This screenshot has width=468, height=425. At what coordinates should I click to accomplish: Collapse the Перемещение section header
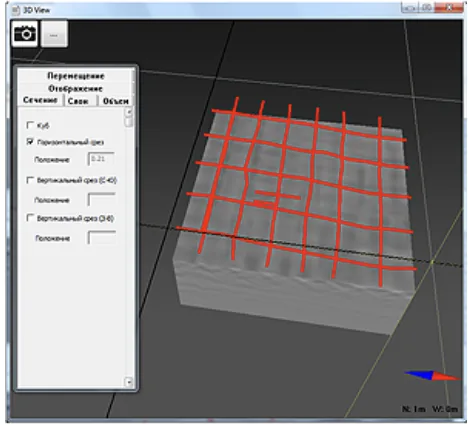coord(76,76)
